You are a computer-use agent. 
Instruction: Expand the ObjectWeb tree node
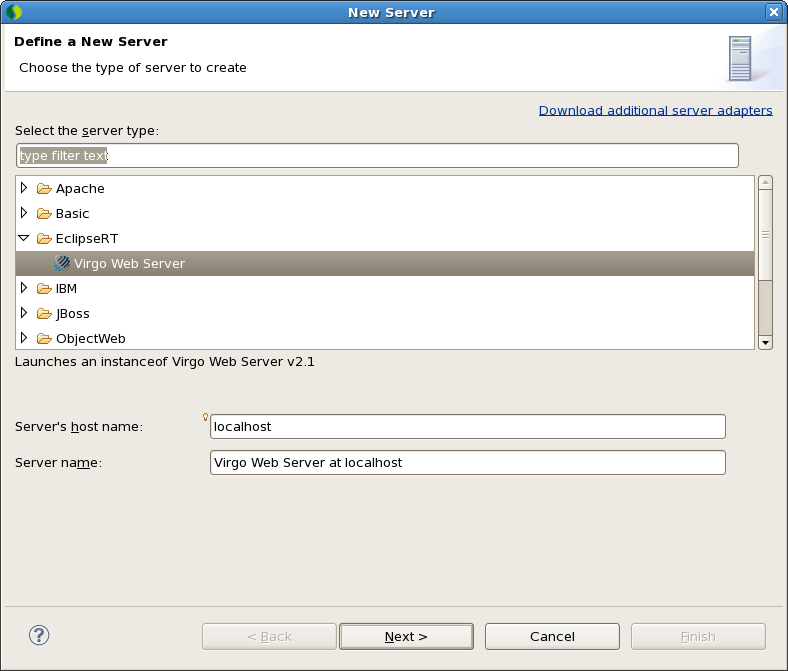click(x=24, y=338)
